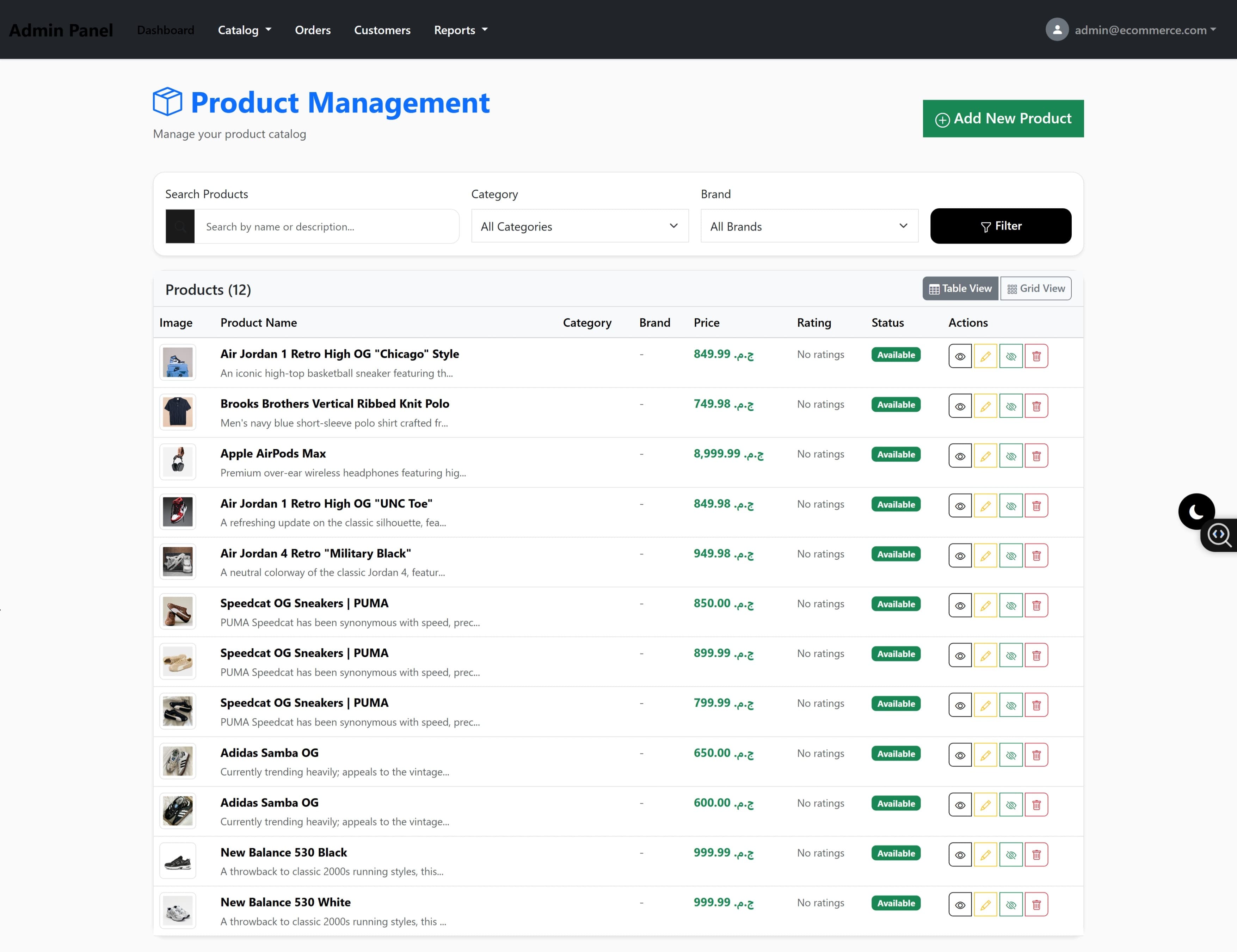The width and height of the screenshot is (1237, 952).
Task: Edit Air Jordan 1 "Chicago" Style product
Action: pos(985,356)
